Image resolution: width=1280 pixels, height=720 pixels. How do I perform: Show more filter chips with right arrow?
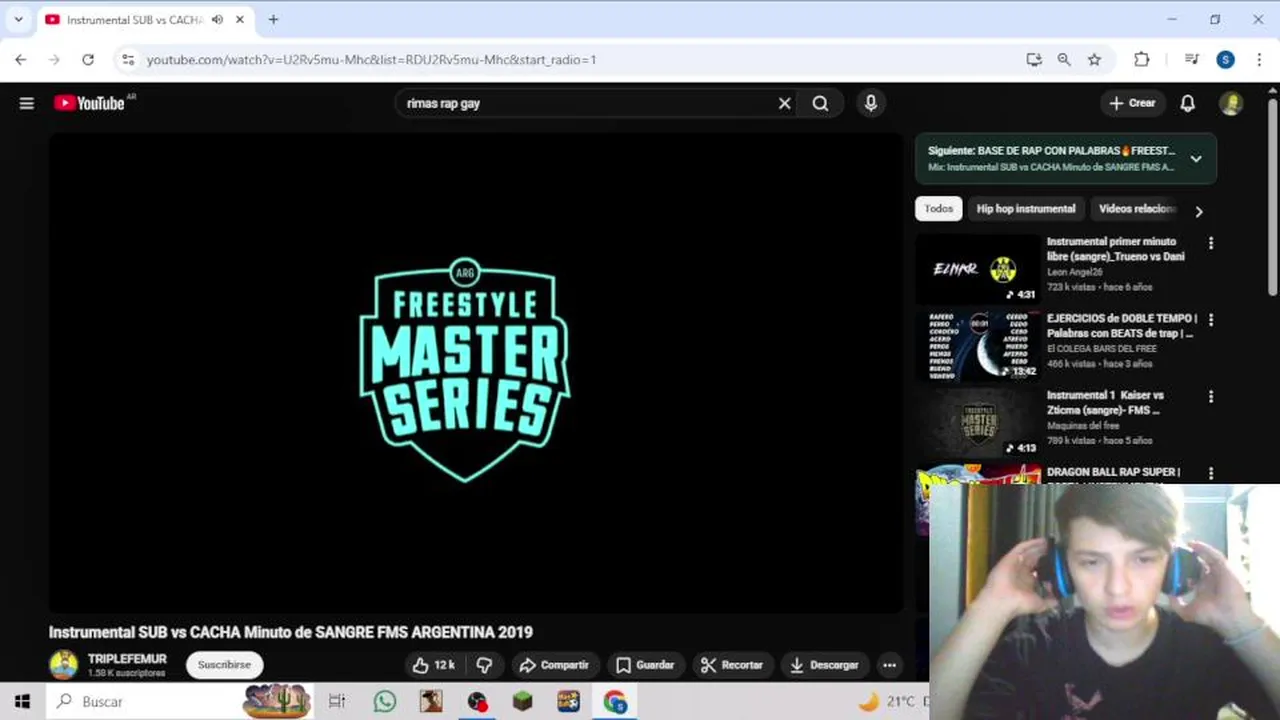point(1199,211)
